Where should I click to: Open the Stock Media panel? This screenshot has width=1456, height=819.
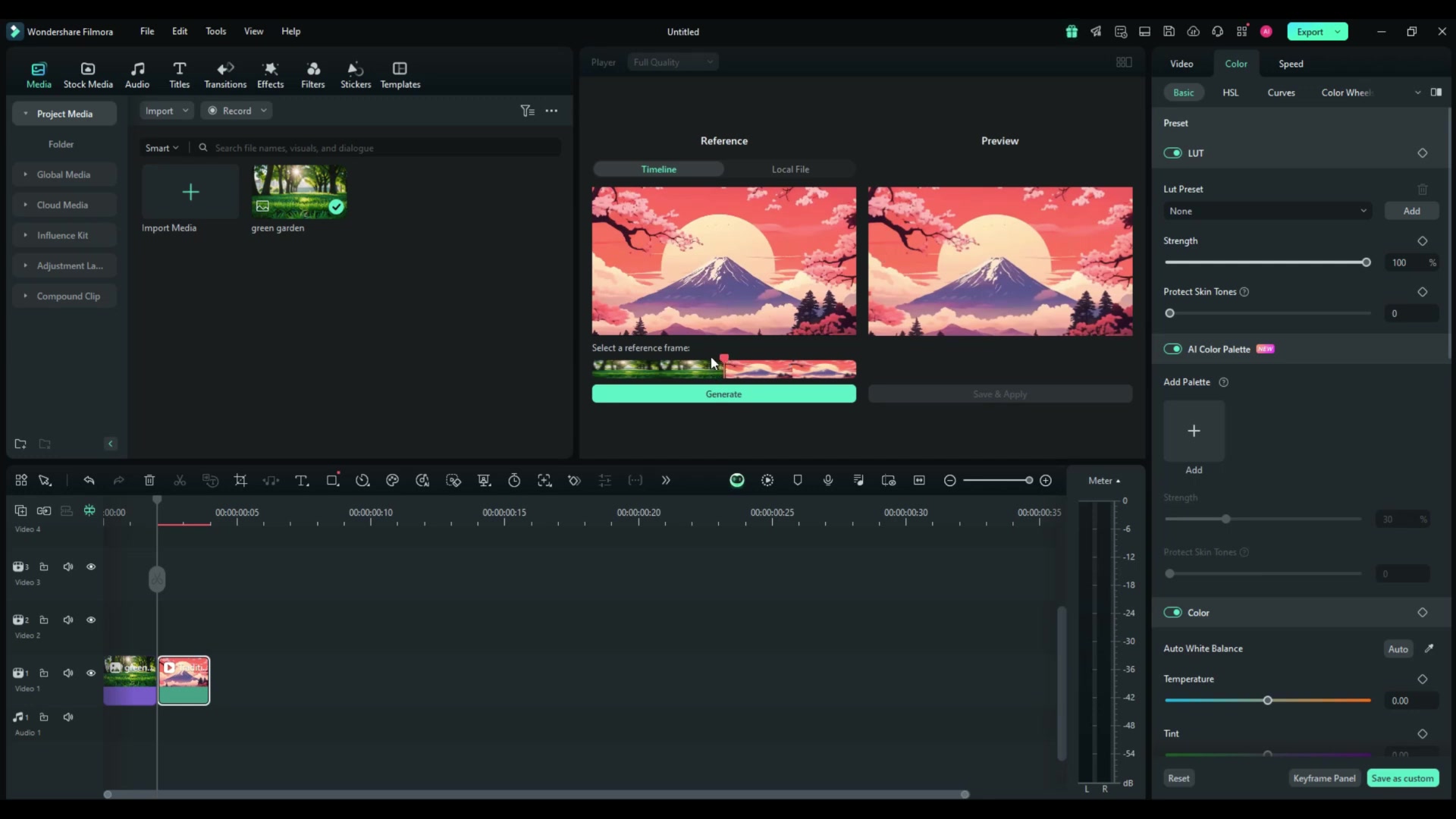point(88,75)
